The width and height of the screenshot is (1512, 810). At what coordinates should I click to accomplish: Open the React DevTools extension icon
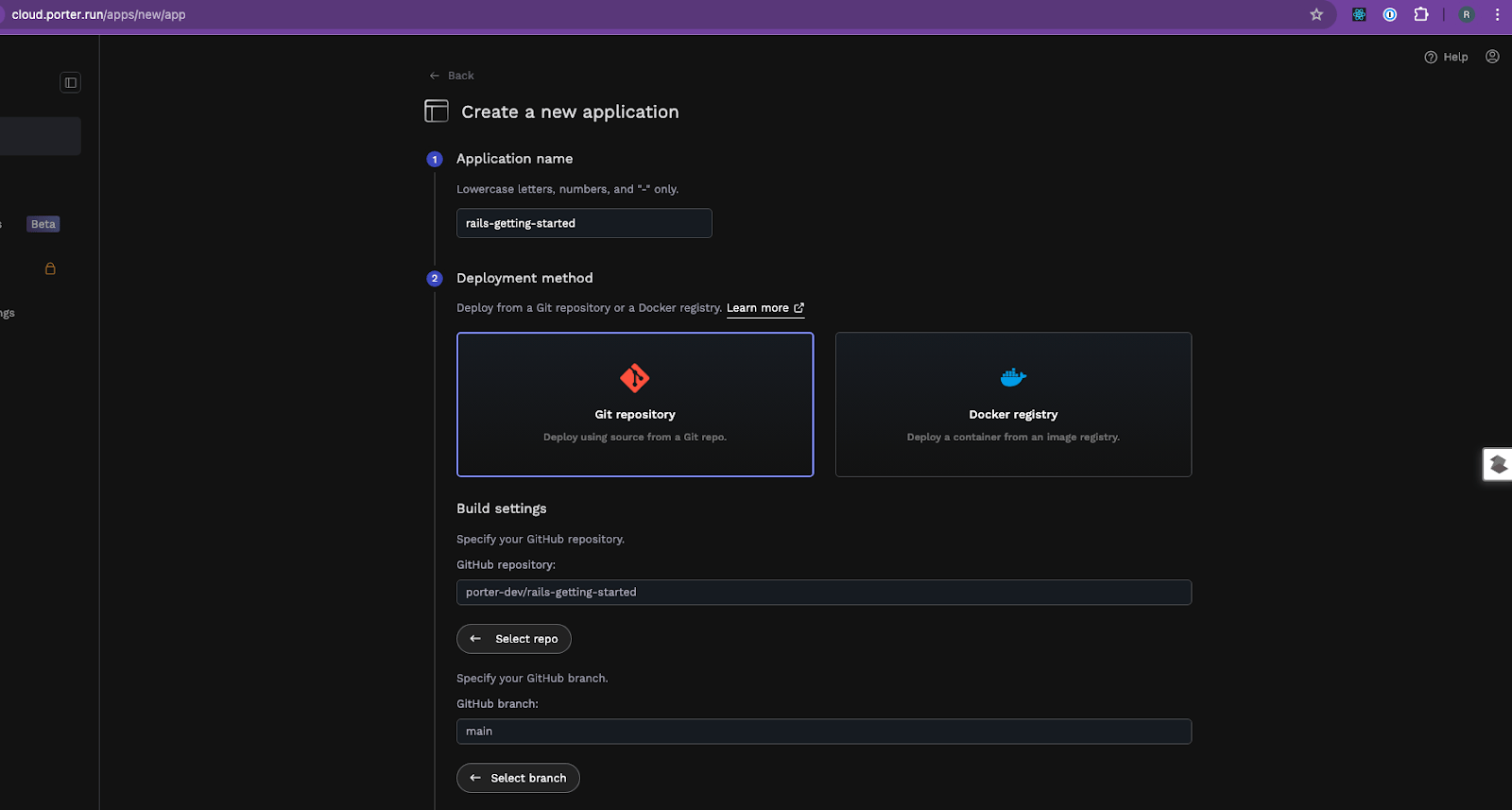click(x=1359, y=14)
